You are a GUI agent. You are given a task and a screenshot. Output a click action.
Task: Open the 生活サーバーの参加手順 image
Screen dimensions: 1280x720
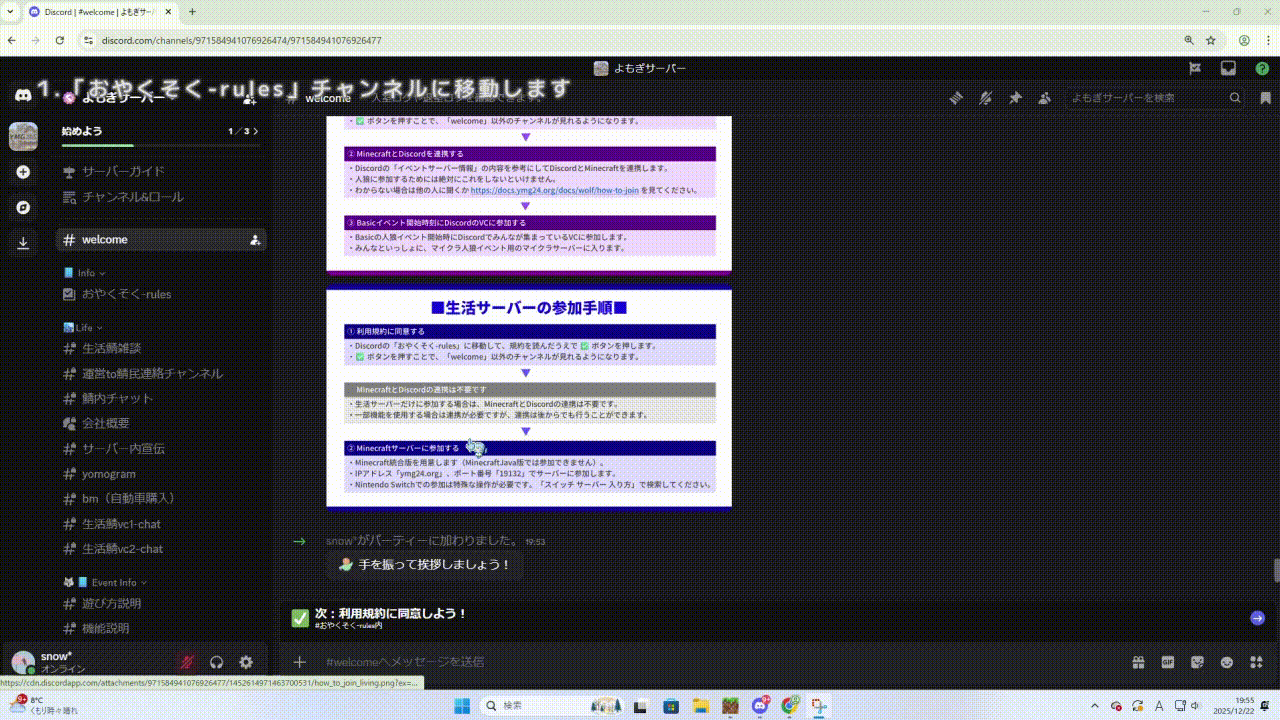[x=529, y=400]
